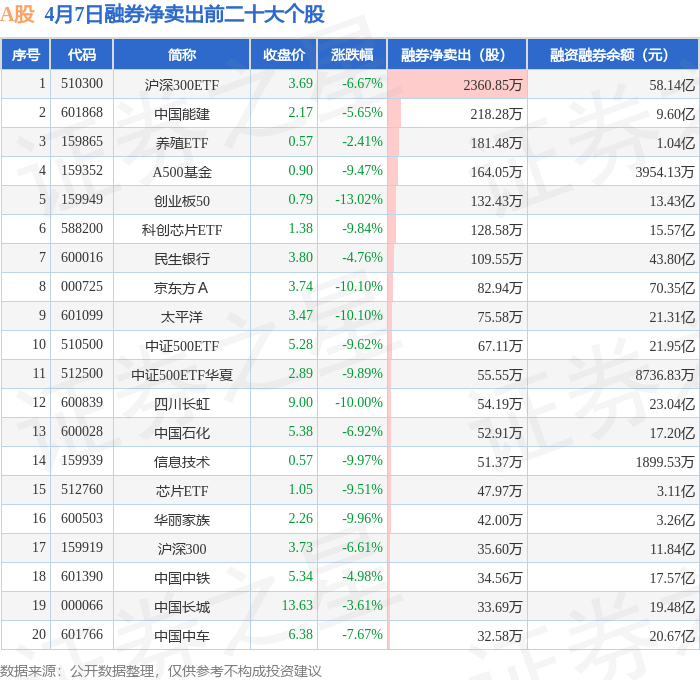Click the 民生银行 name
Viewport: 700px width, 680px height.
[182, 259]
